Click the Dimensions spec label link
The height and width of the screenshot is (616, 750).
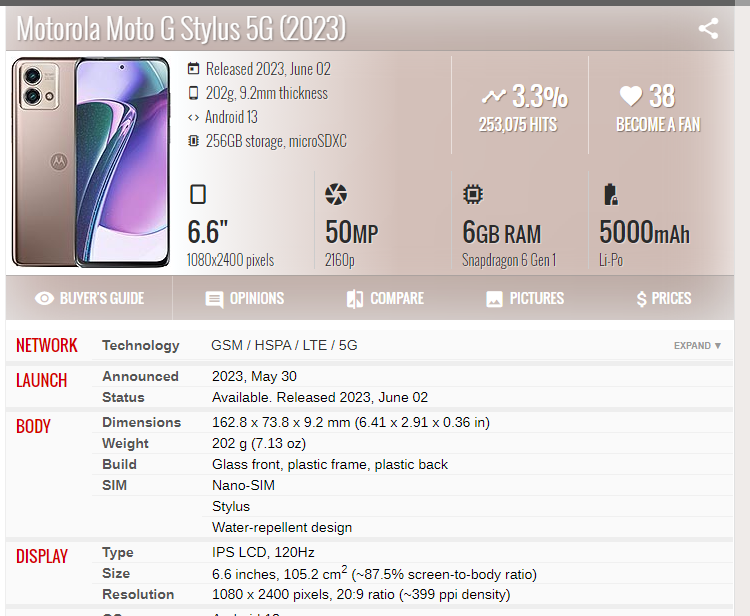pyautogui.click(x=142, y=422)
